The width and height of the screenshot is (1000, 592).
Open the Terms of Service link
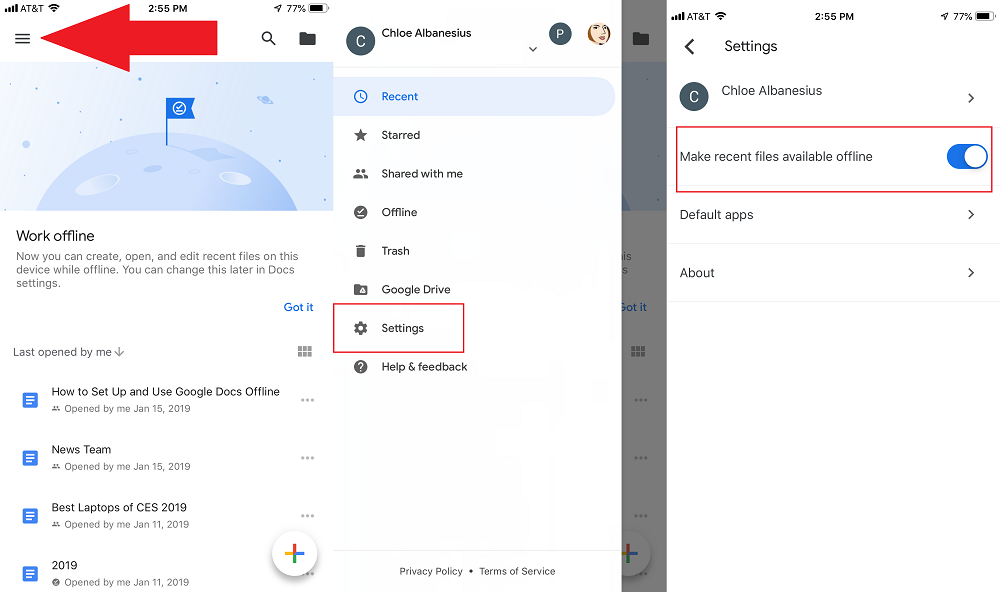tap(517, 571)
